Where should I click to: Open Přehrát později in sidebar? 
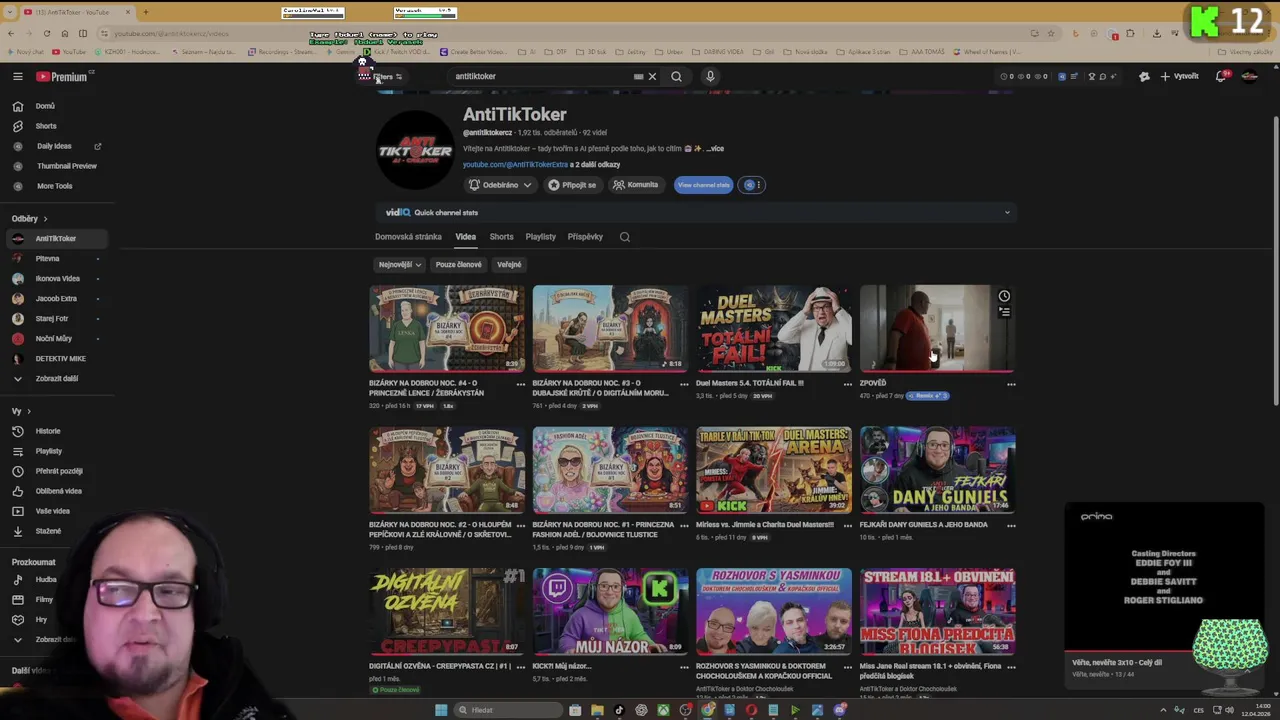59,471
